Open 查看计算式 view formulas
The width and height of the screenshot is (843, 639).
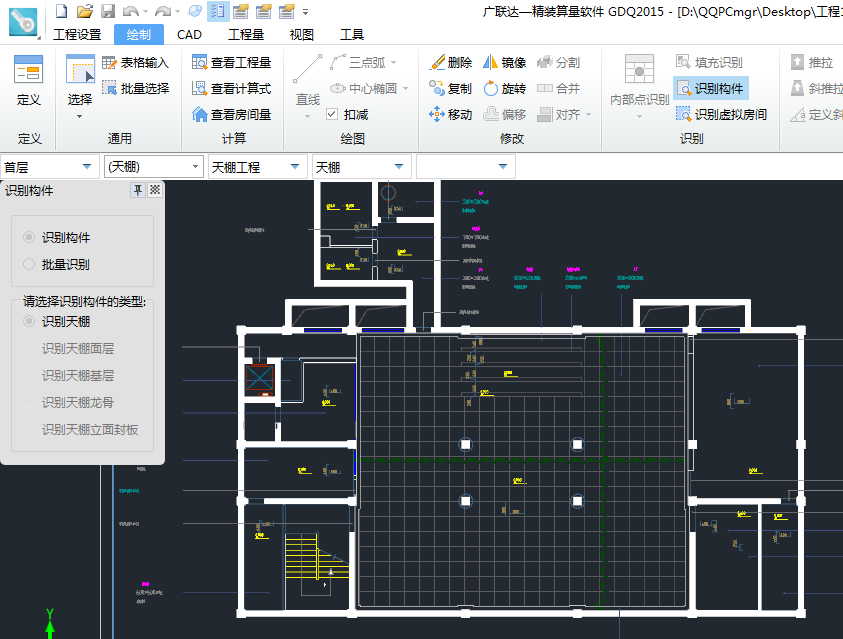(231, 88)
